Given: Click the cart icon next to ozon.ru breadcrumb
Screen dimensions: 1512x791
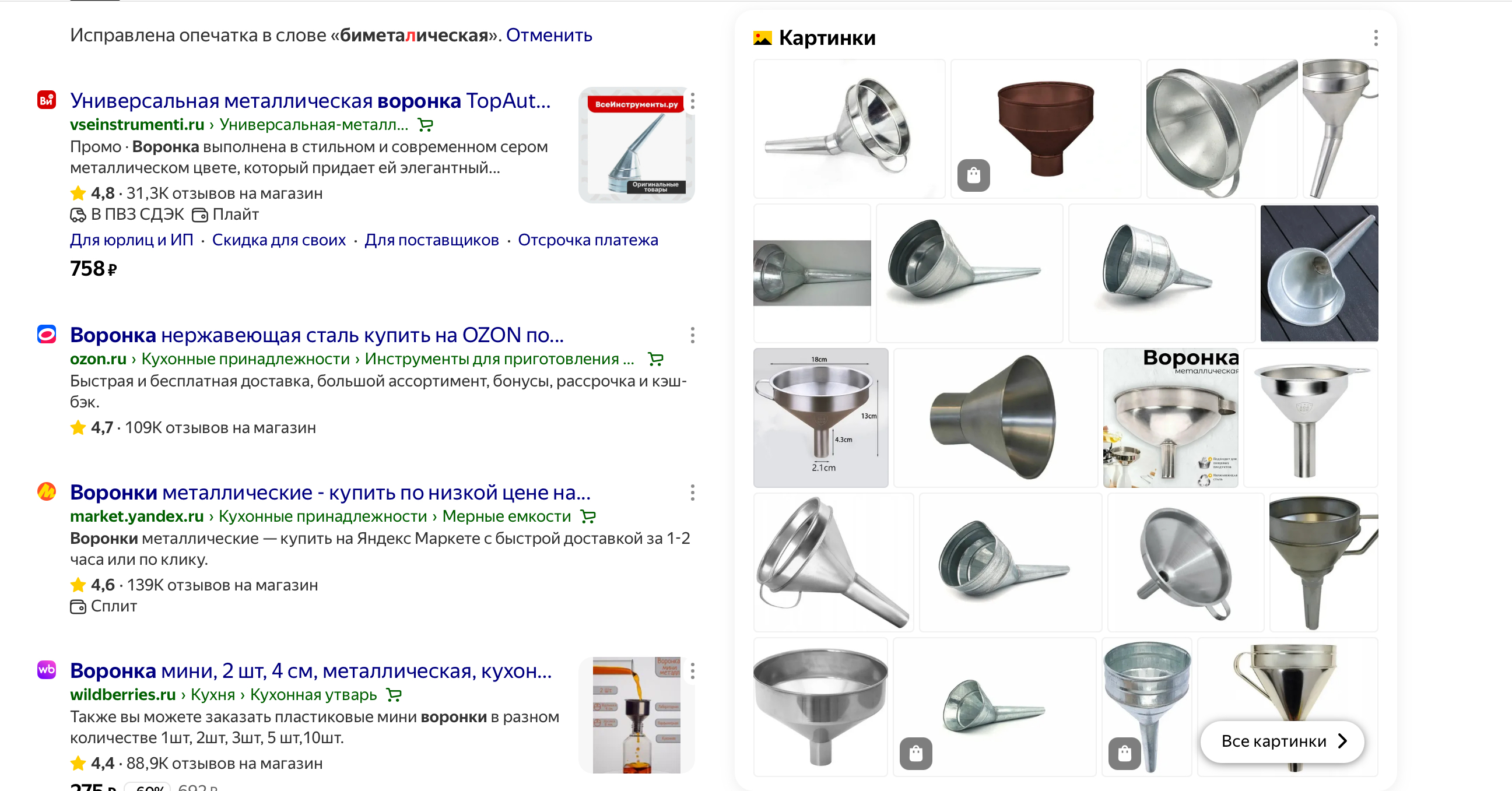Looking at the screenshot, I should click(655, 358).
